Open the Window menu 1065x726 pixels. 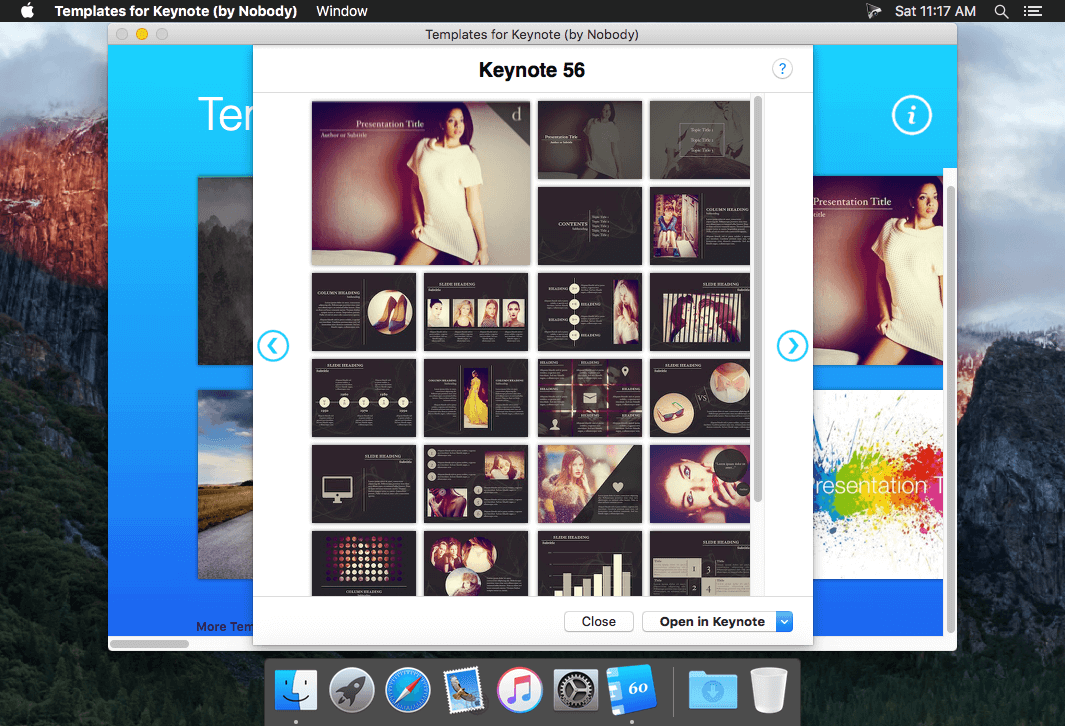(342, 11)
